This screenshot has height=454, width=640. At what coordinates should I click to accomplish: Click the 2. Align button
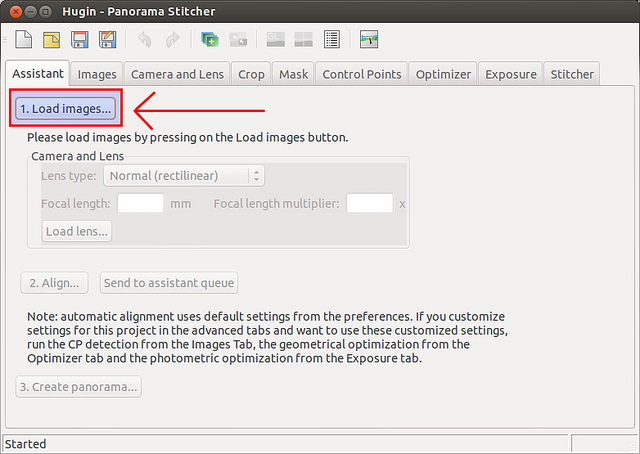(x=54, y=283)
